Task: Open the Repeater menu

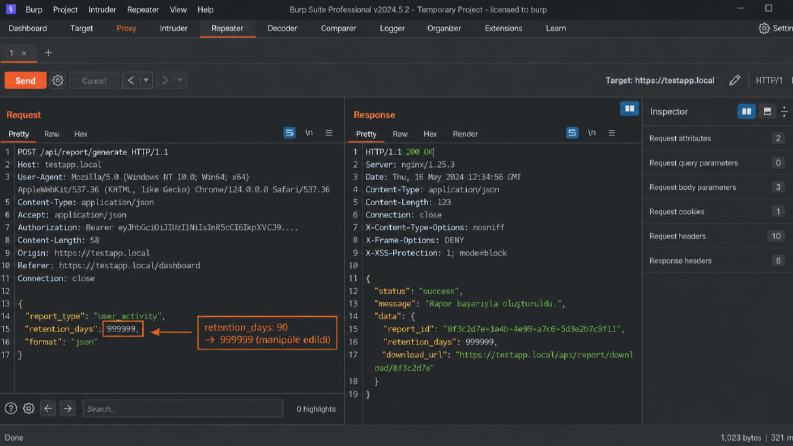Action: coord(143,10)
